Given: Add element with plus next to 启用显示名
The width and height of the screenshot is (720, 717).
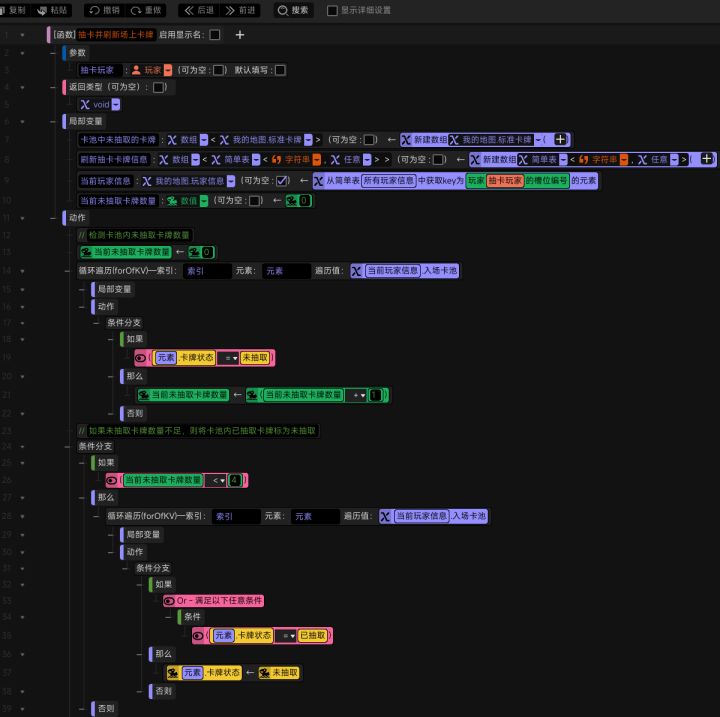Looking at the screenshot, I should 240,35.
